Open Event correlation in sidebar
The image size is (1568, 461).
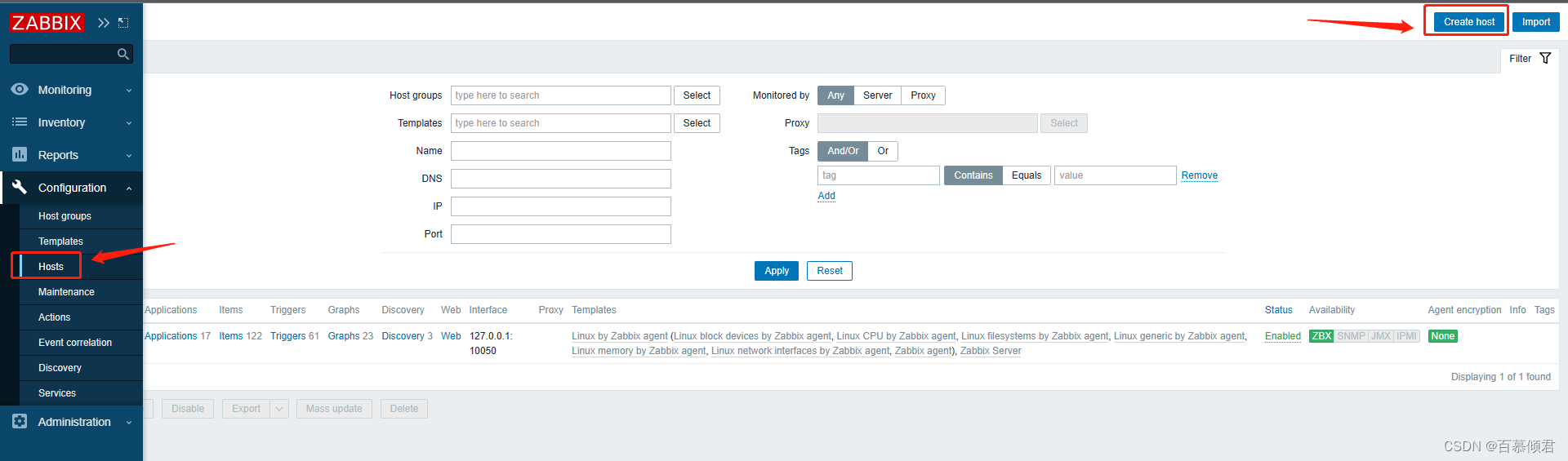(x=75, y=343)
